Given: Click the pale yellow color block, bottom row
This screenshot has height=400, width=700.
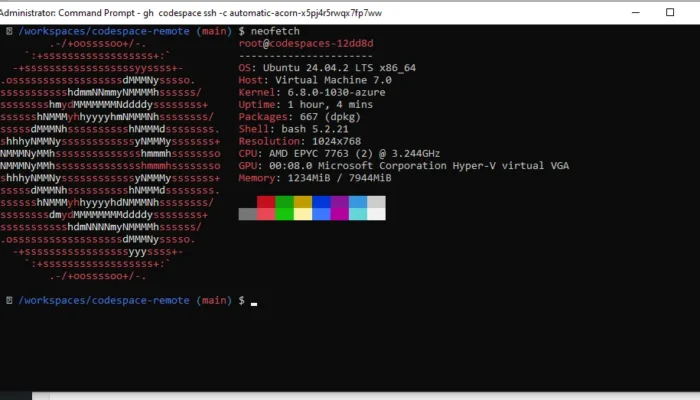Looking at the screenshot, I should tap(302, 214).
